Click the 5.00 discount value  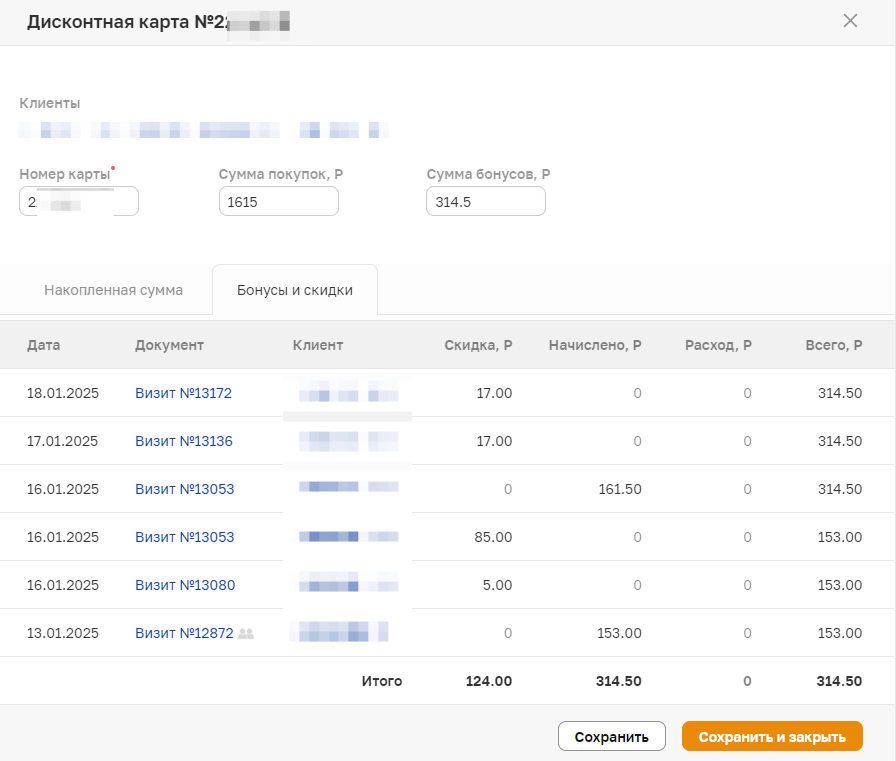[497, 585]
